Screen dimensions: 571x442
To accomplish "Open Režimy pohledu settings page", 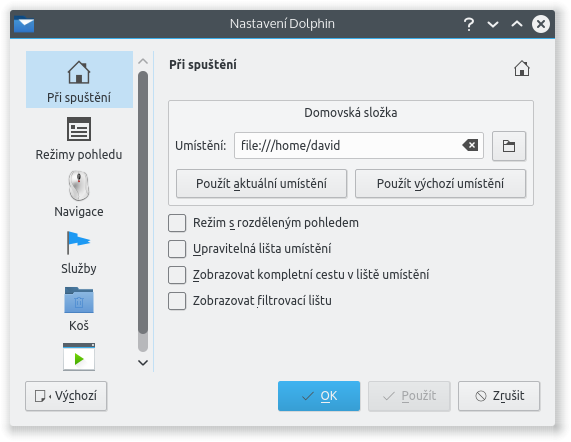I will pyautogui.click(x=79, y=138).
